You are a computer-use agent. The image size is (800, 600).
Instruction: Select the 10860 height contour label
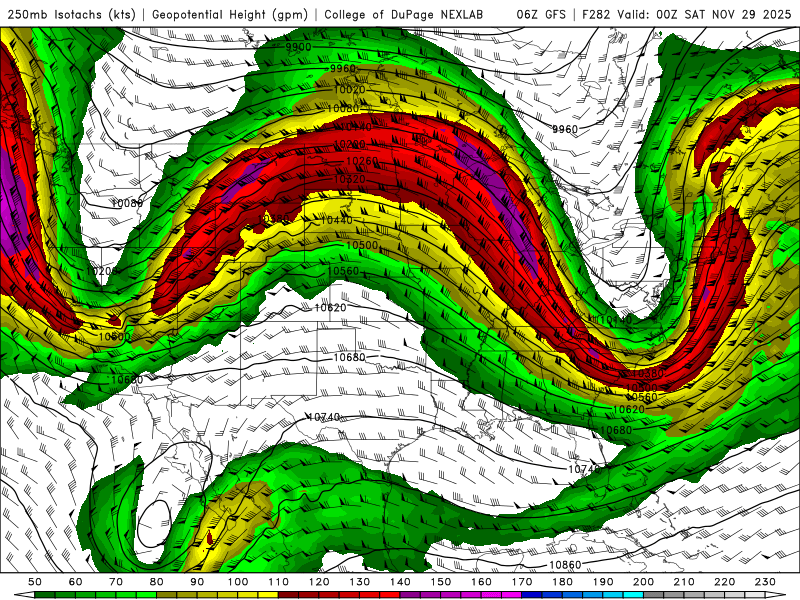click(565, 565)
